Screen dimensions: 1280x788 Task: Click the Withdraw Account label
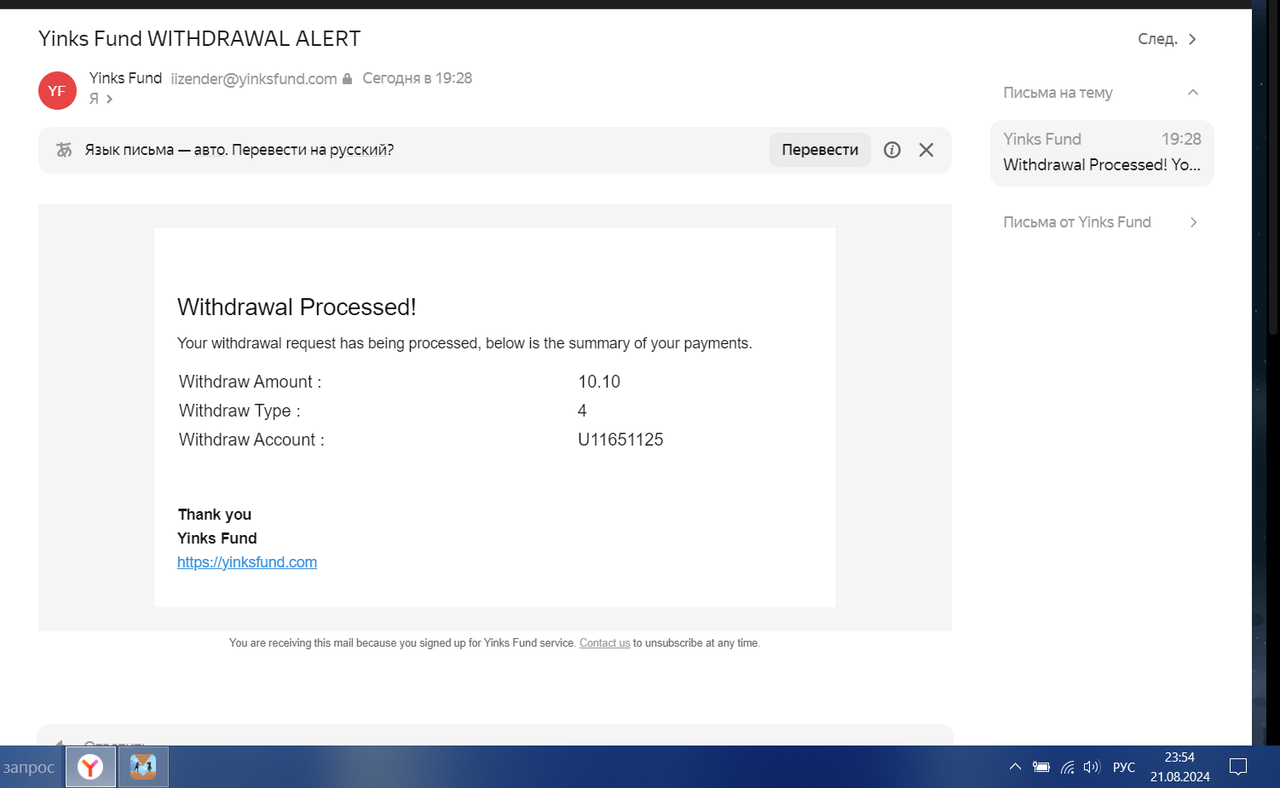(x=252, y=439)
